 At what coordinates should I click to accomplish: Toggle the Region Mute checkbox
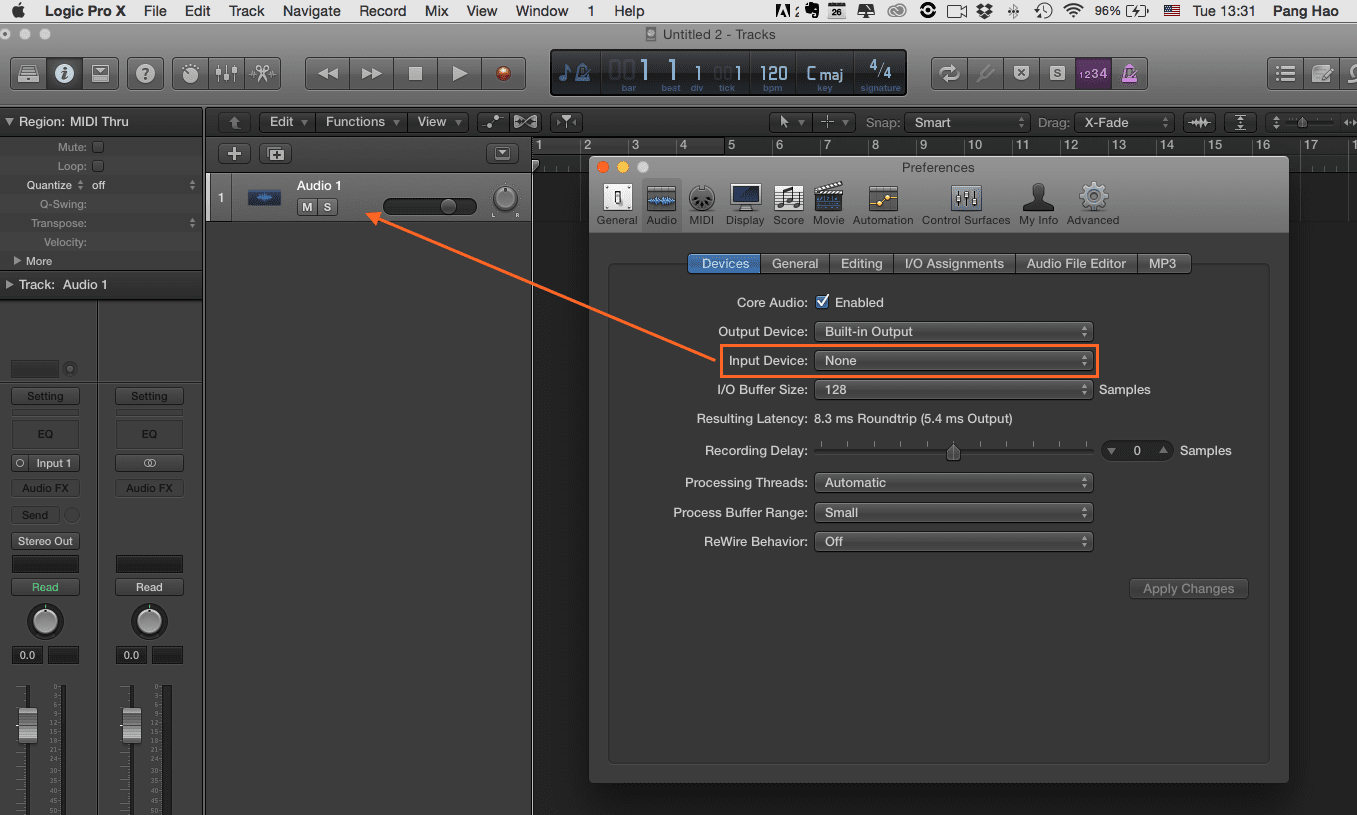(x=98, y=147)
